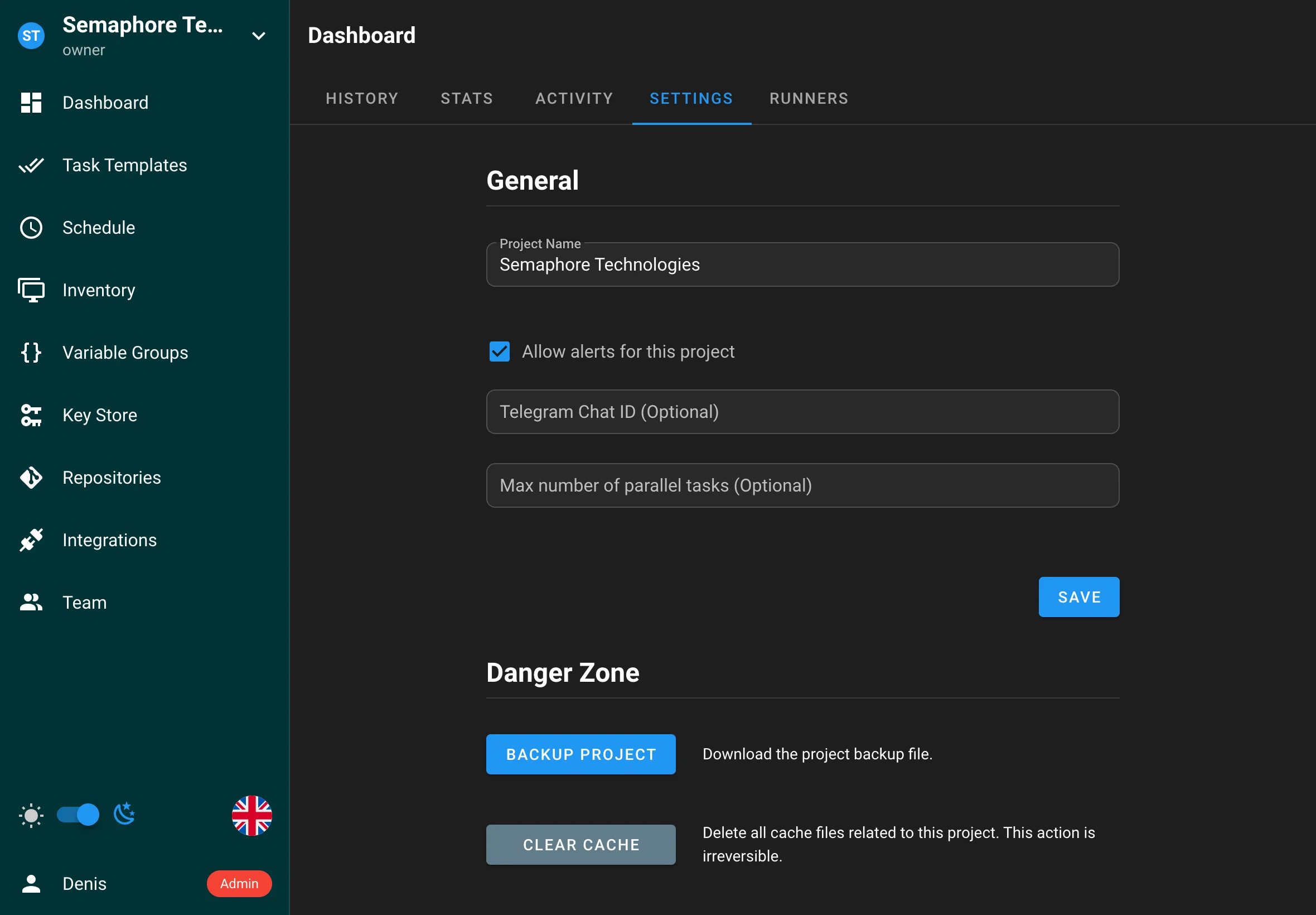The image size is (1316, 915).
Task: Click the Save button
Action: point(1078,597)
